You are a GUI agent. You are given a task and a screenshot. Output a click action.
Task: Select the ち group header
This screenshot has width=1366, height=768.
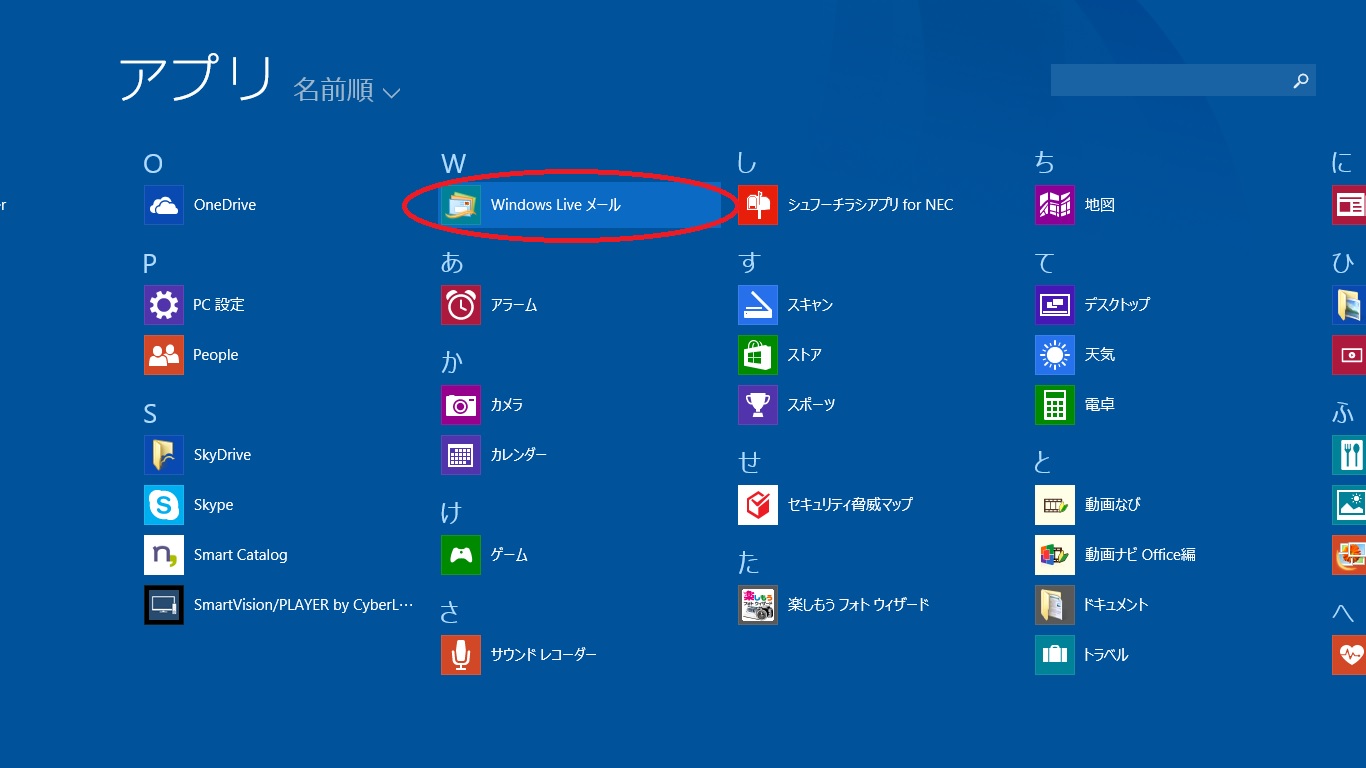1045,163
